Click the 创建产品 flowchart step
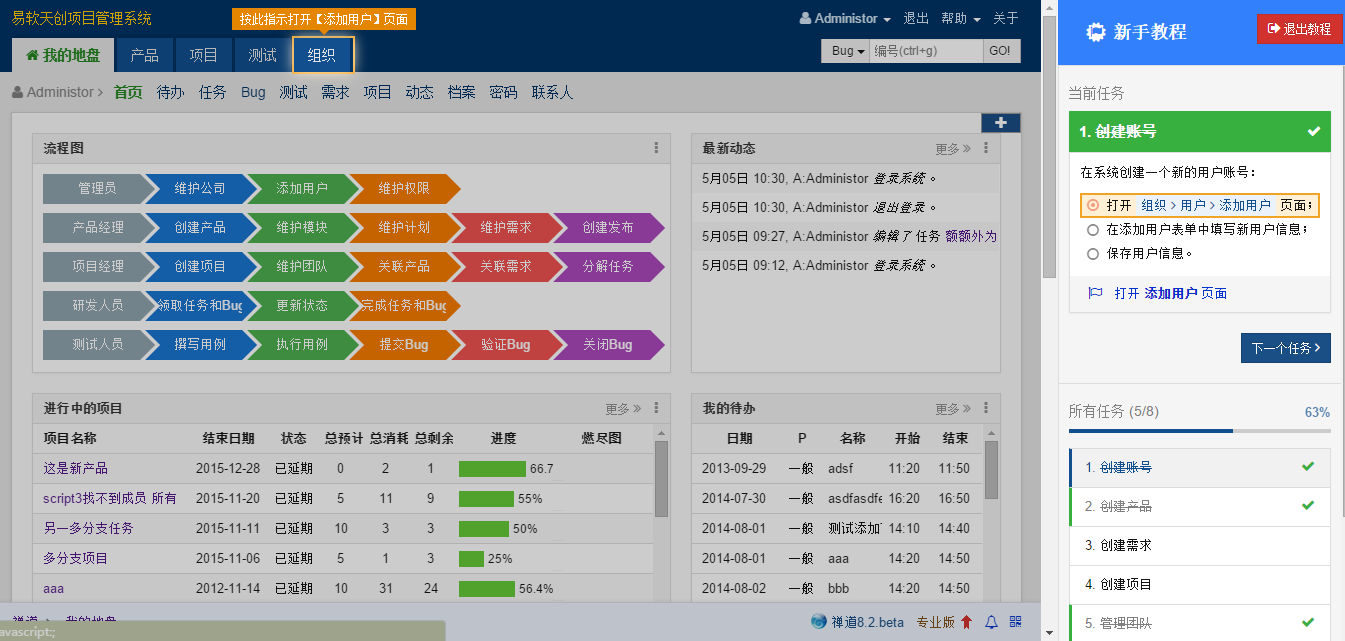The image size is (1345, 641). (x=200, y=227)
